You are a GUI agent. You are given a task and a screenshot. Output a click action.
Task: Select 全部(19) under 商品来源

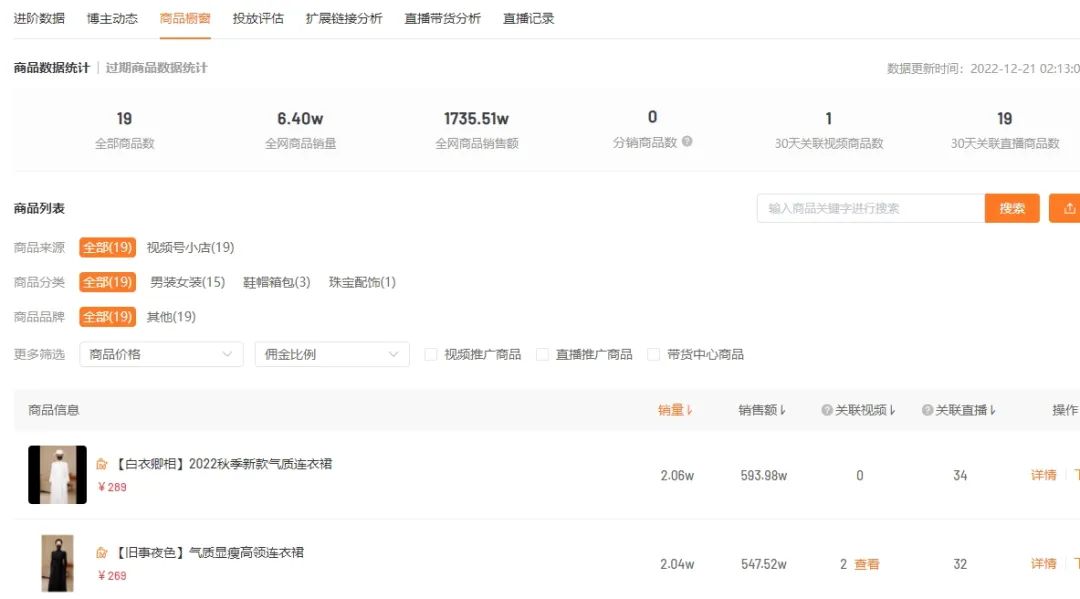(x=107, y=247)
